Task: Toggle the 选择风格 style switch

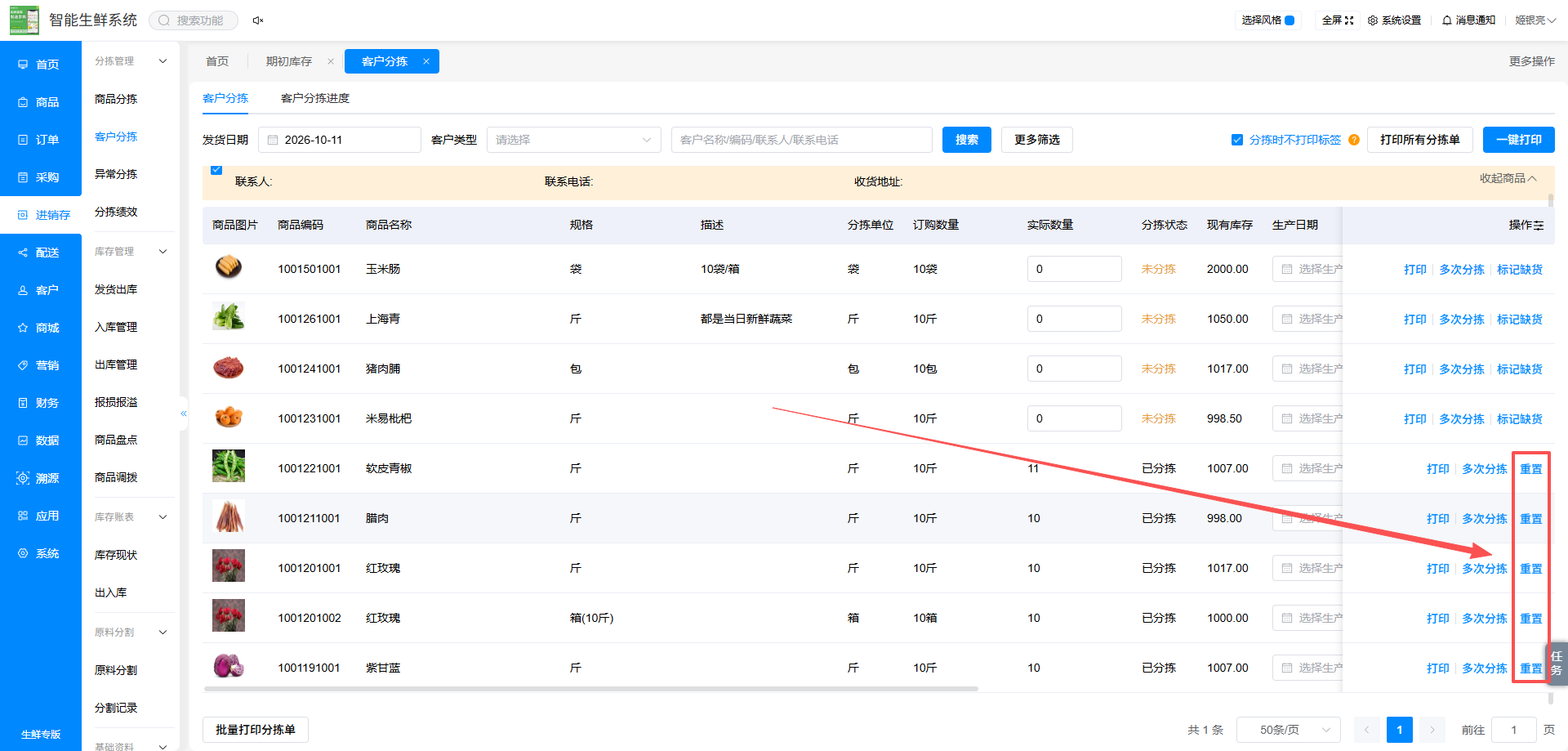Action: click(x=1290, y=20)
